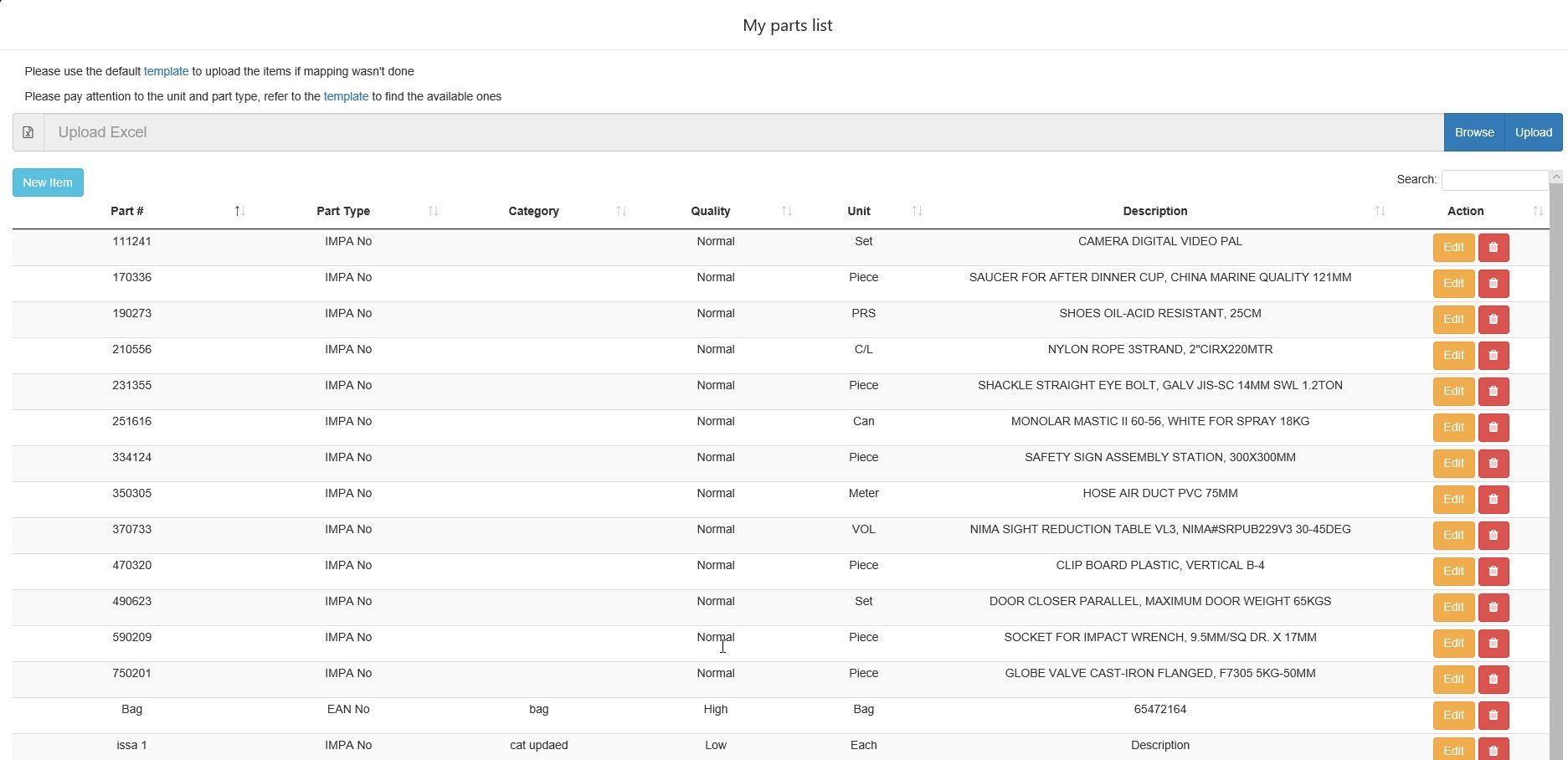Edit part 111241 CAMERA DIGITAL VIDEO PAL
Screen dimensions: 1568x760
point(1453,248)
